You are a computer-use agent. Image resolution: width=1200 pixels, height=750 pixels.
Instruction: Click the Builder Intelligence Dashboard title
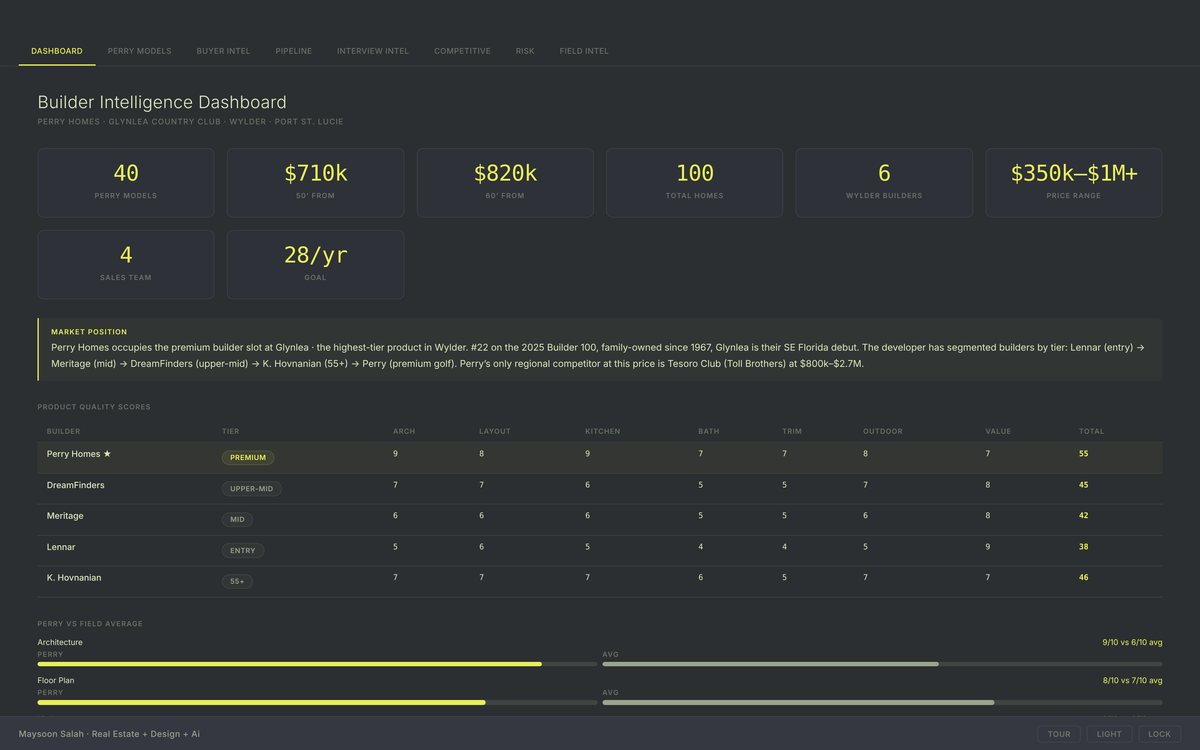click(162, 102)
